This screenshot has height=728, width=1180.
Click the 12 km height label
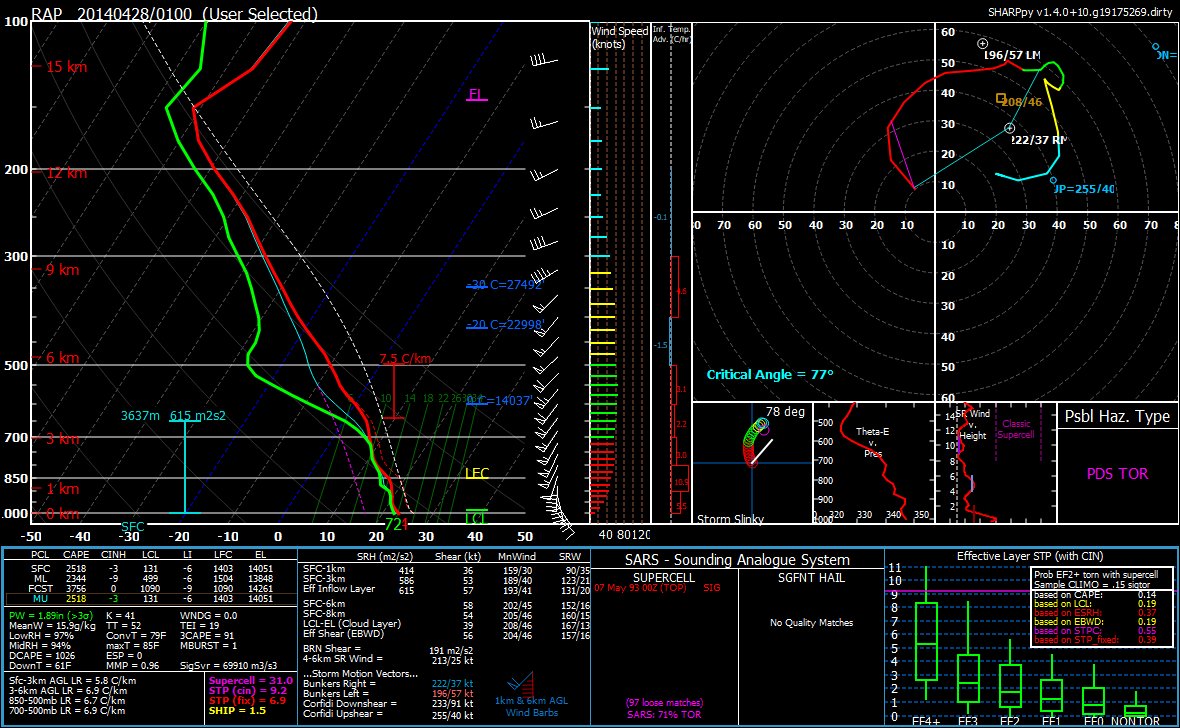[x=65, y=173]
